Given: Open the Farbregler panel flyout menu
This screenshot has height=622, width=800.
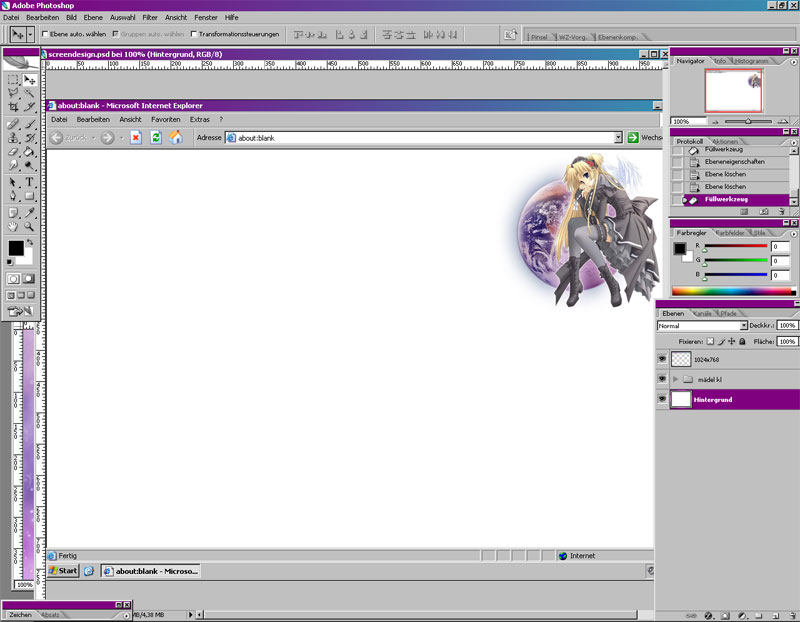Looking at the screenshot, I should pyautogui.click(x=793, y=233).
